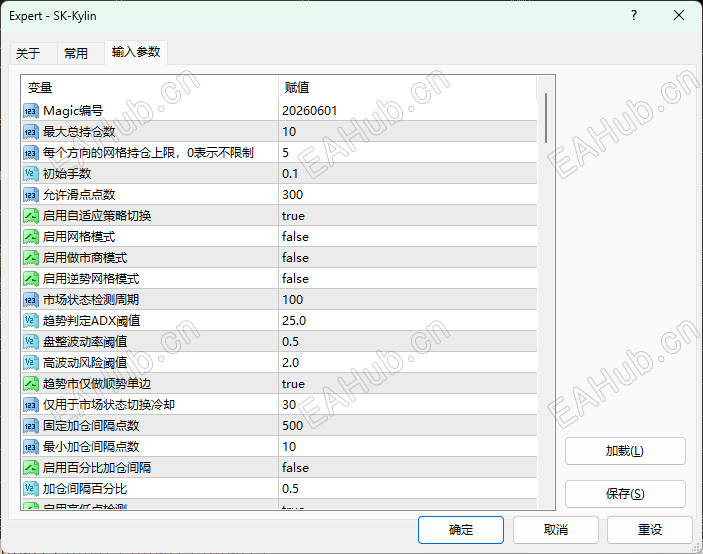Click the decimal icon beside 盘整波动率阈值

pos(30,342)
